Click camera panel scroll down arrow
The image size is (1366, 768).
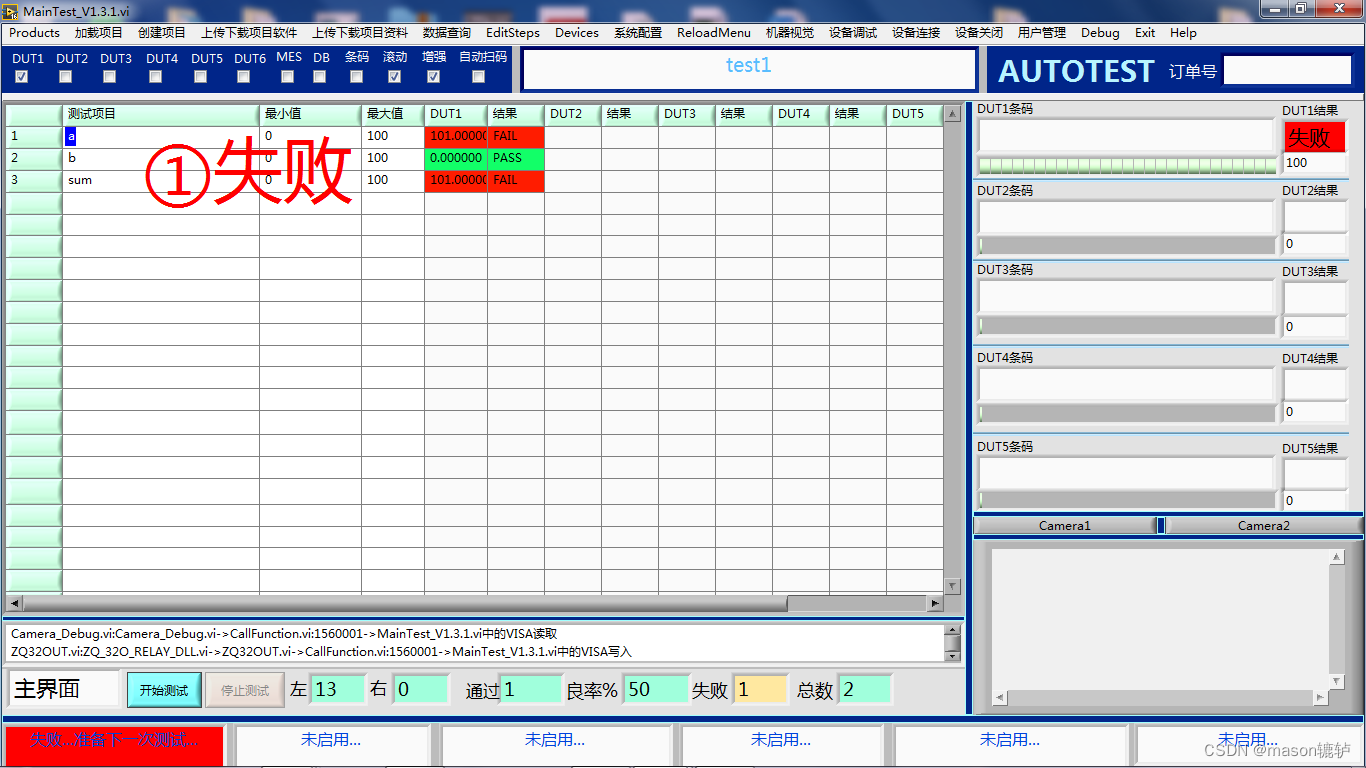pos(1337,681)
